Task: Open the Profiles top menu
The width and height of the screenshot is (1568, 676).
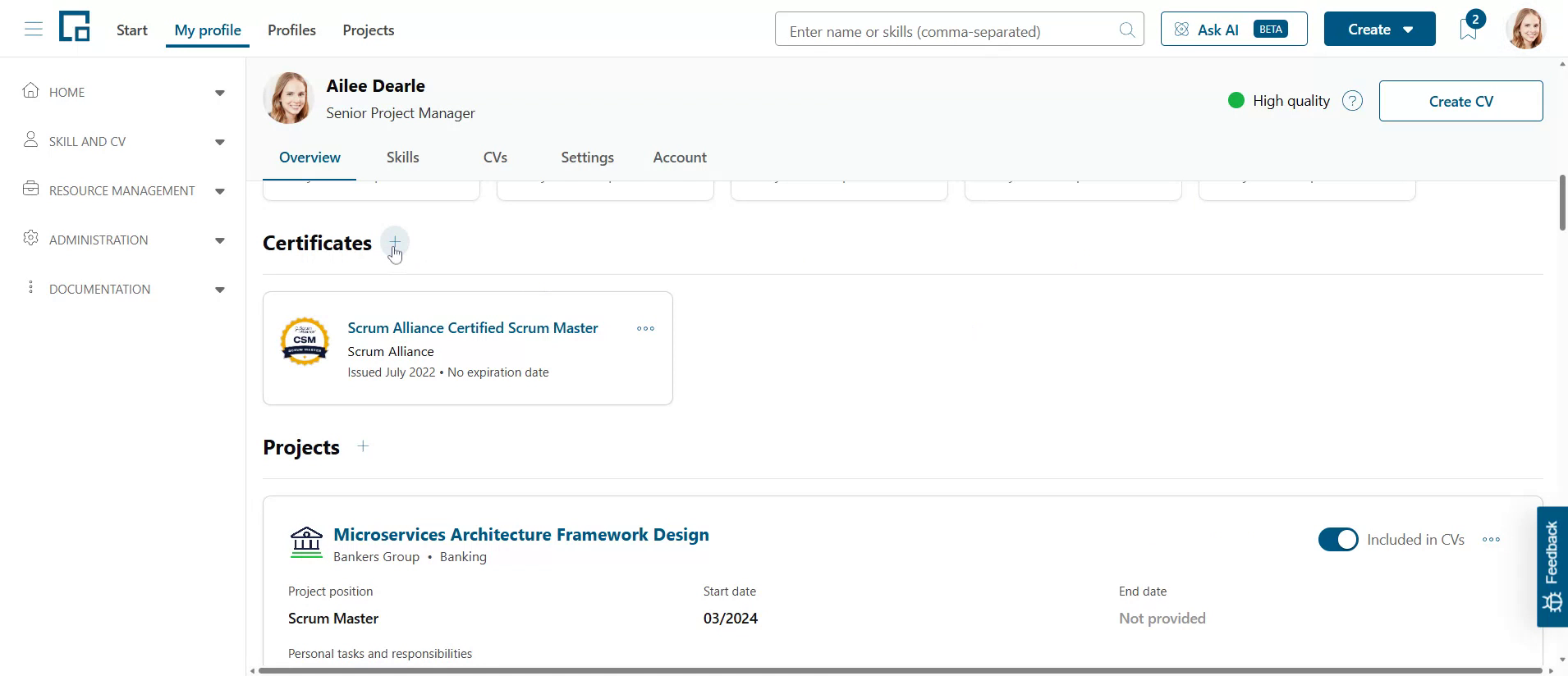Action: [x=291, y=30]
